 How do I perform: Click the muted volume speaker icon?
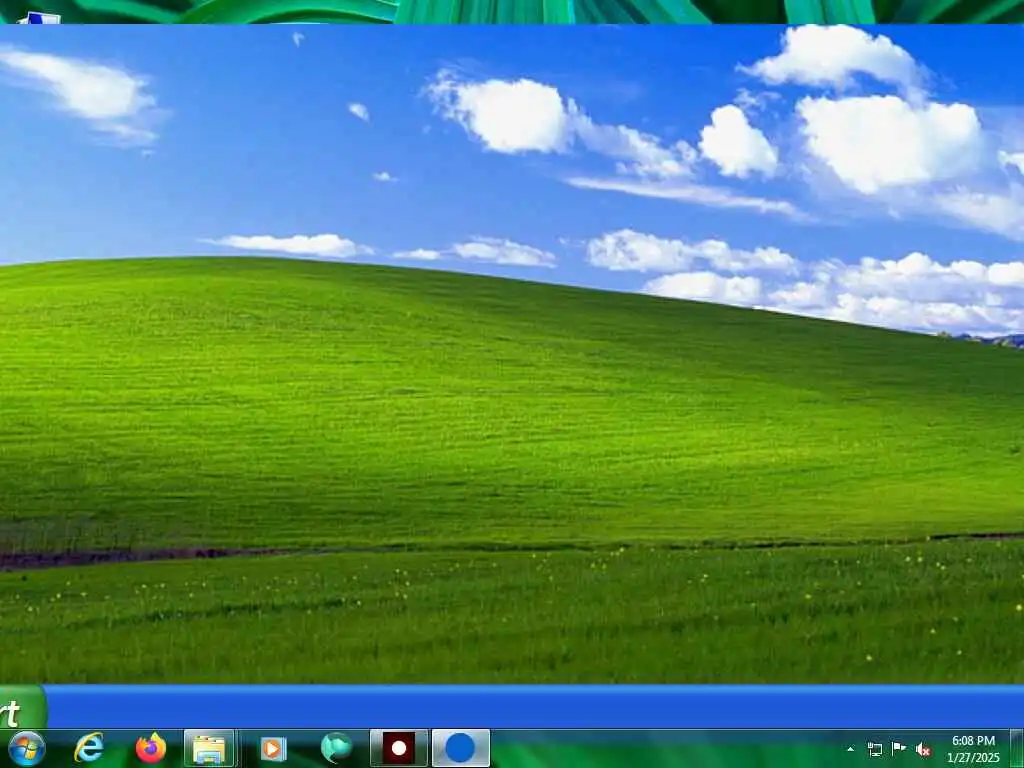(x=923, y=750)
